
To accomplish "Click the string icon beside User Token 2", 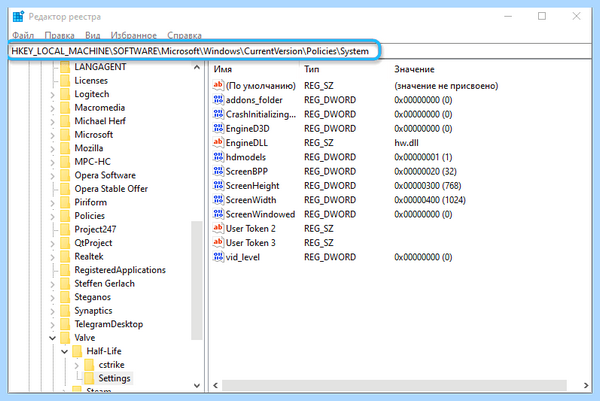I will point(218,228).
